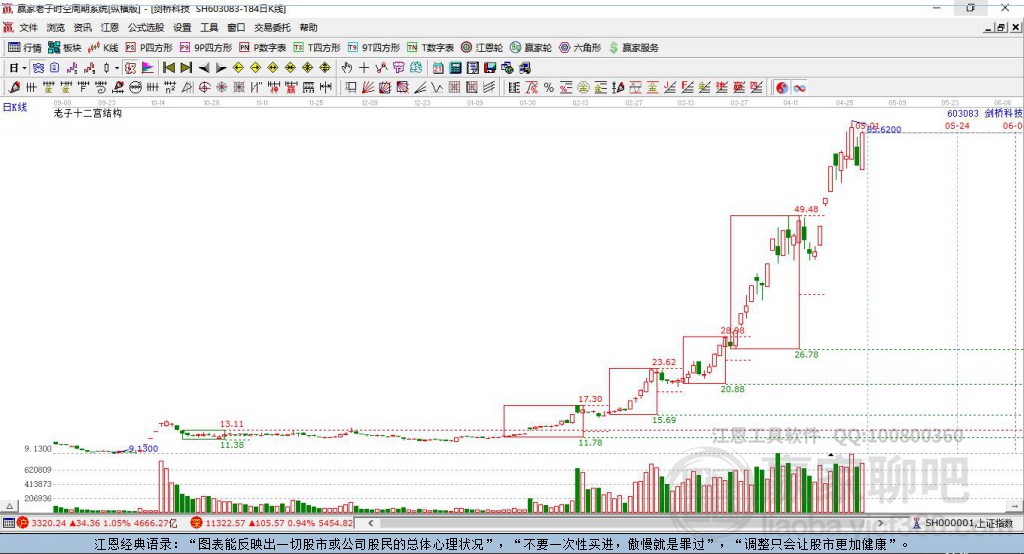Open the 板块 sector view

click(x=64, y=48)
